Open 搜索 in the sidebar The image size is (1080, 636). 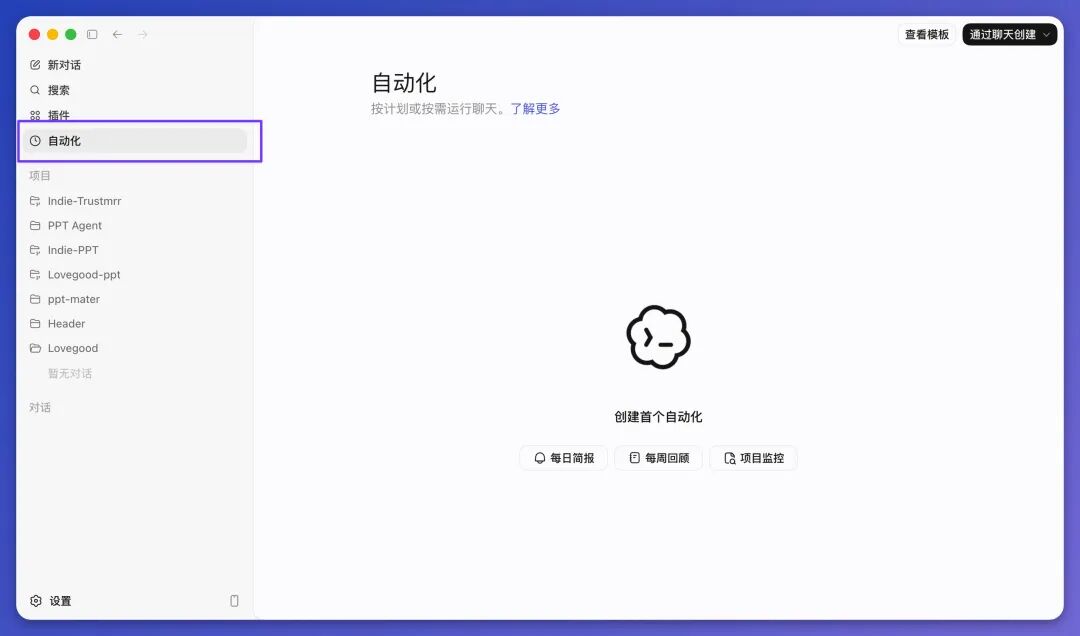(135, 90)
